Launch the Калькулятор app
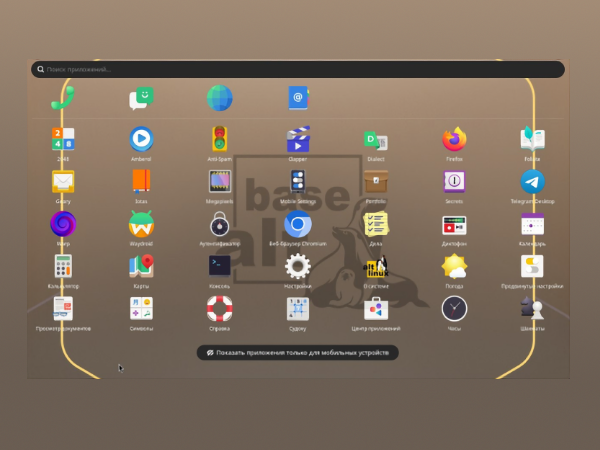 click(63, 266)
